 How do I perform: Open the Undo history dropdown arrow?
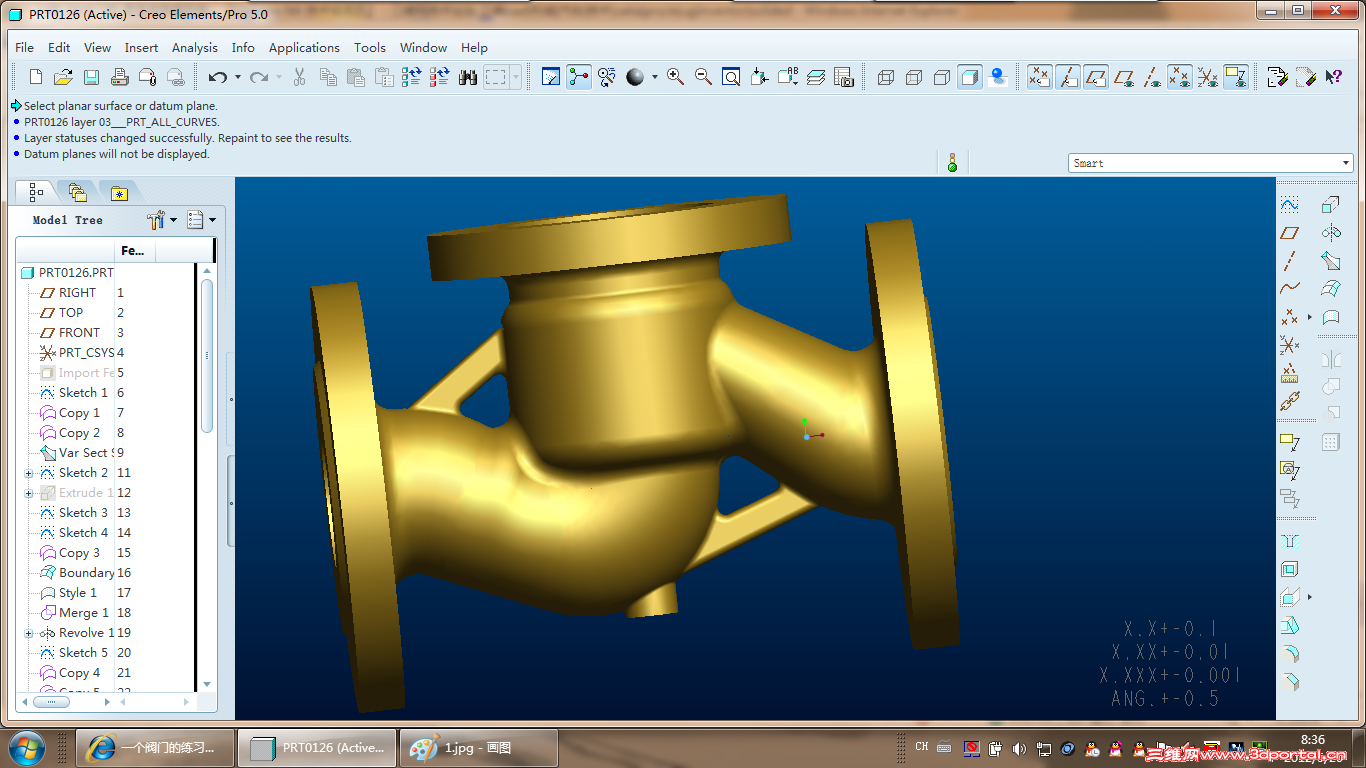[239, 77]
